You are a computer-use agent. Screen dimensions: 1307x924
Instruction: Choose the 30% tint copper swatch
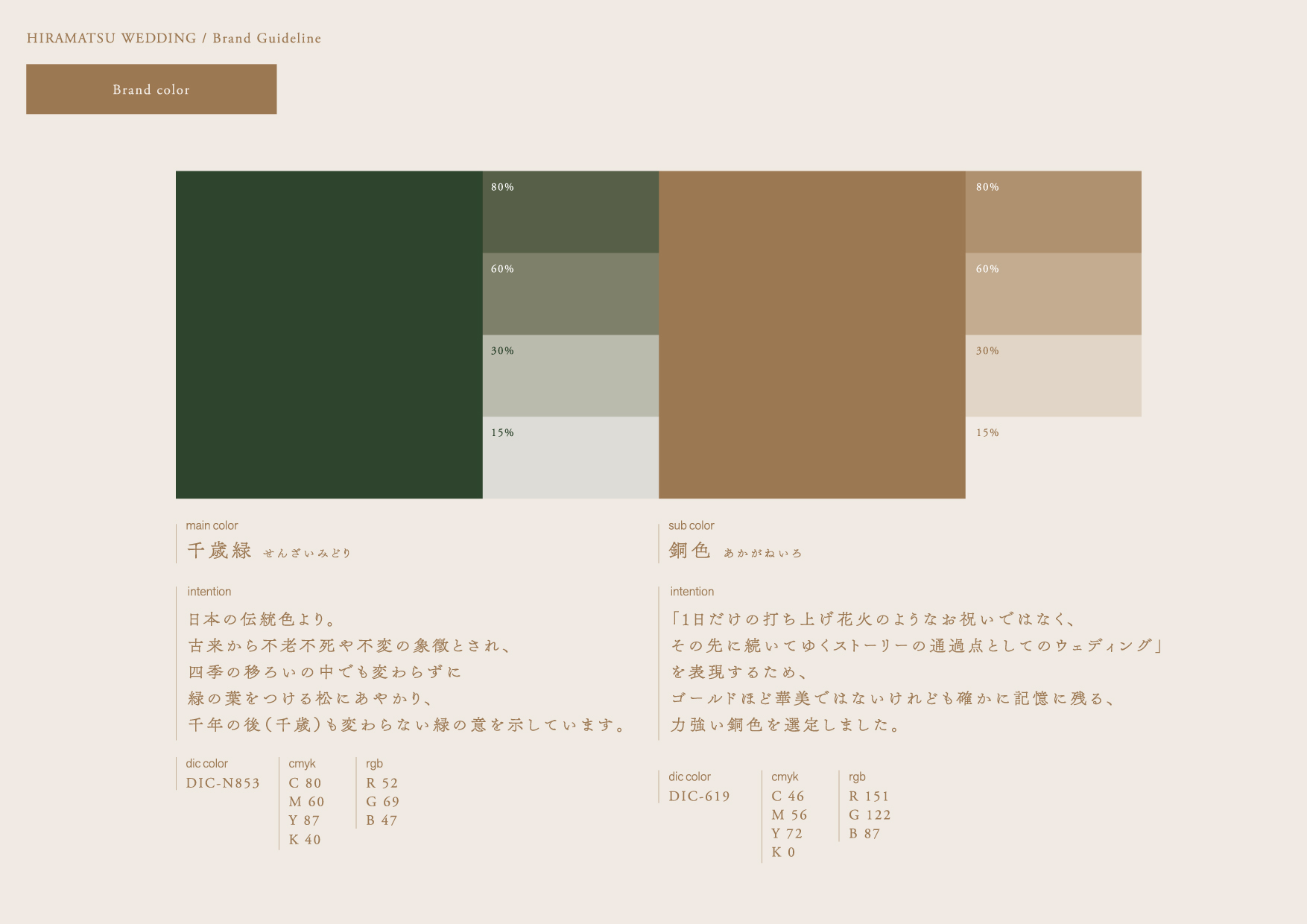tap(1053, 376)
